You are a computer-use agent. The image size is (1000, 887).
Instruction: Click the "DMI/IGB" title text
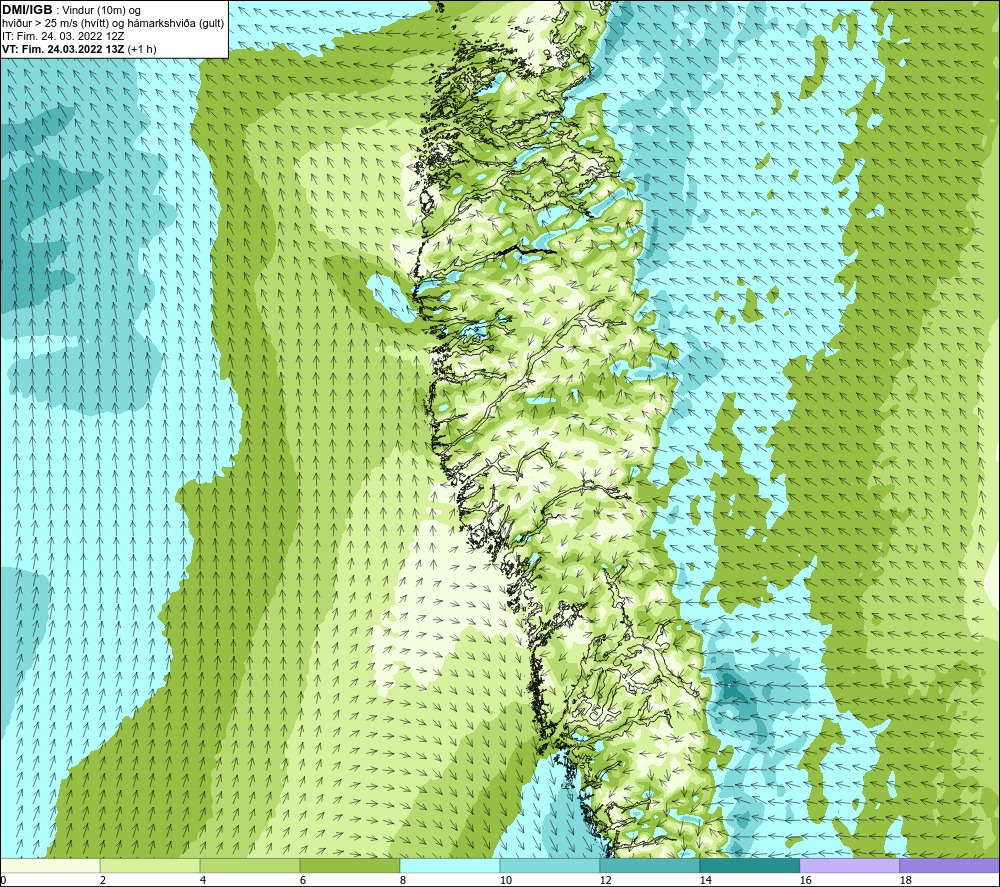pyautogui.click(x=27, y=10)
